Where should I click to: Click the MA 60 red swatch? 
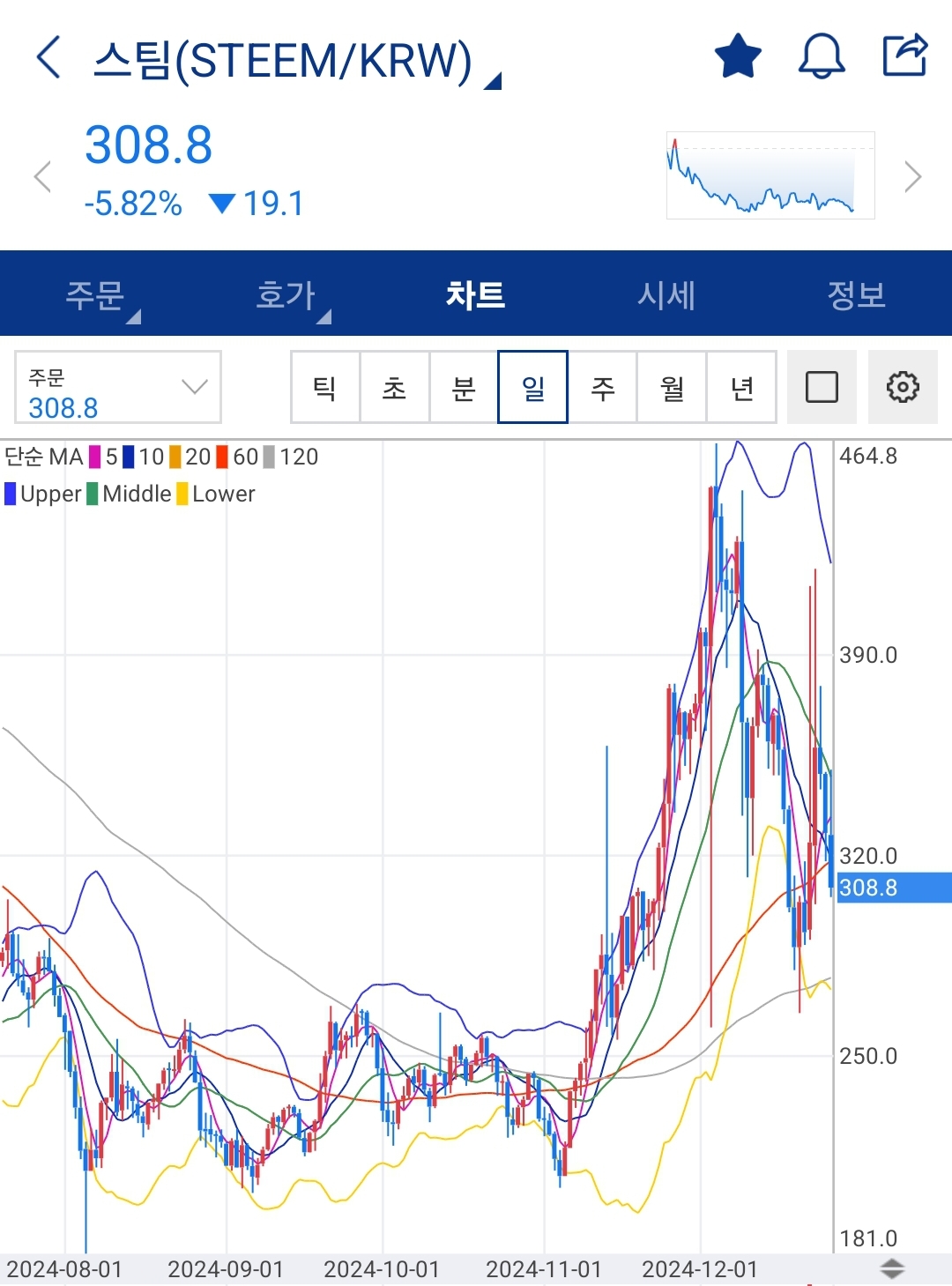tap(222, 457)
